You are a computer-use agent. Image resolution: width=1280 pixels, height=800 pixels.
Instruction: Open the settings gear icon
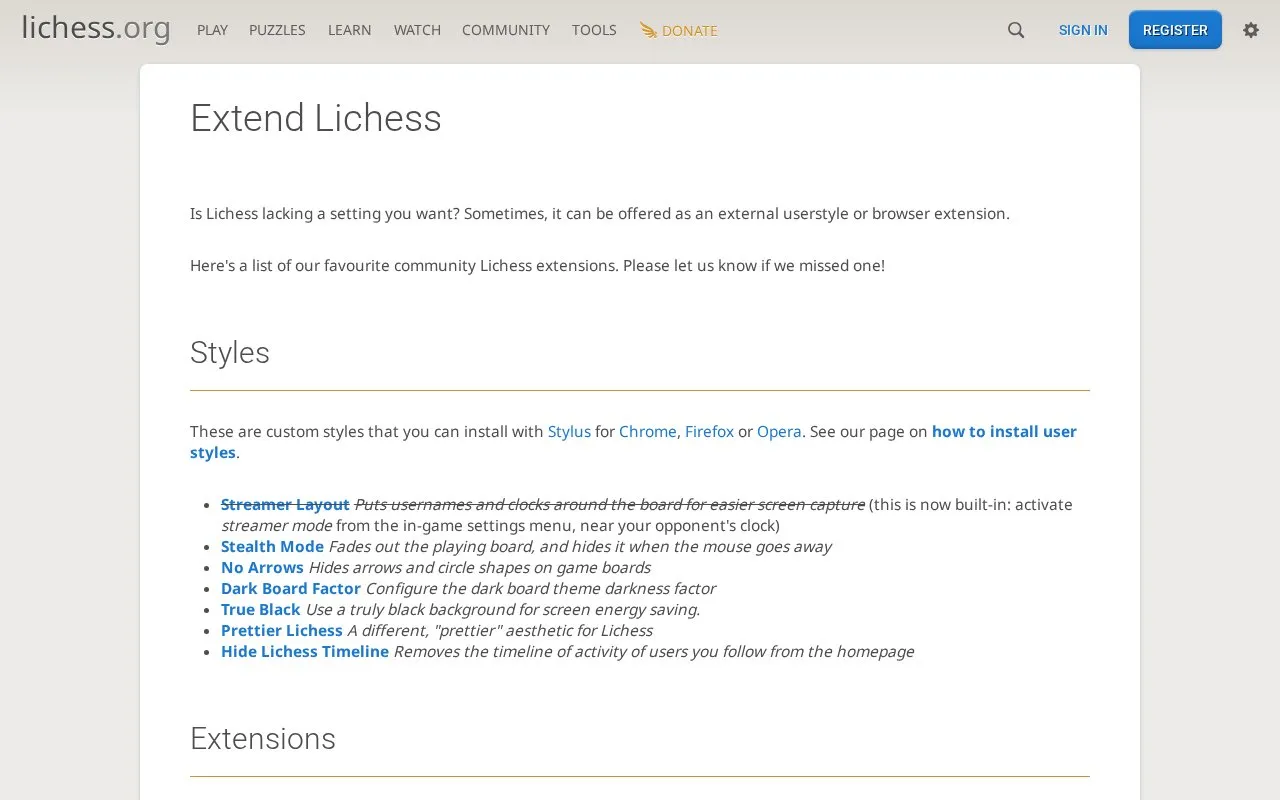(x=1251, y=30)
